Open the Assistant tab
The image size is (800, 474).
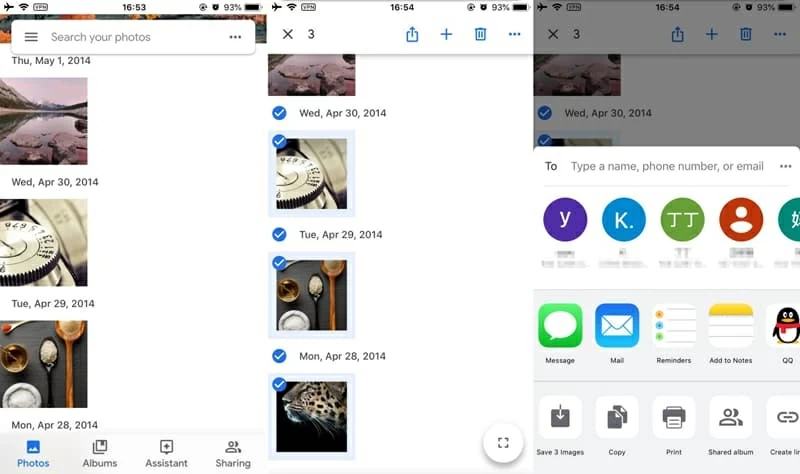(166, 453)
